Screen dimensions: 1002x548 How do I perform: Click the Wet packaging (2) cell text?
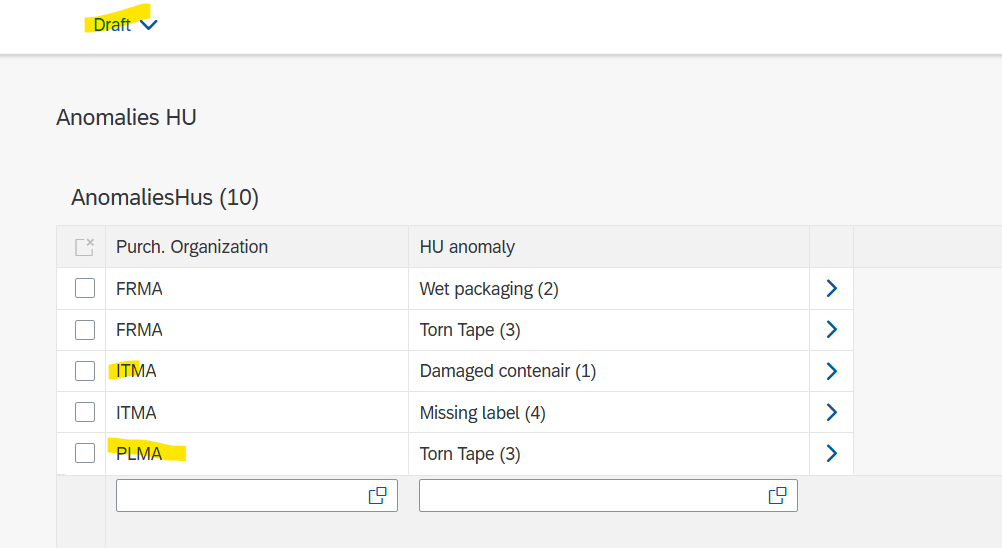coord(488,289)
